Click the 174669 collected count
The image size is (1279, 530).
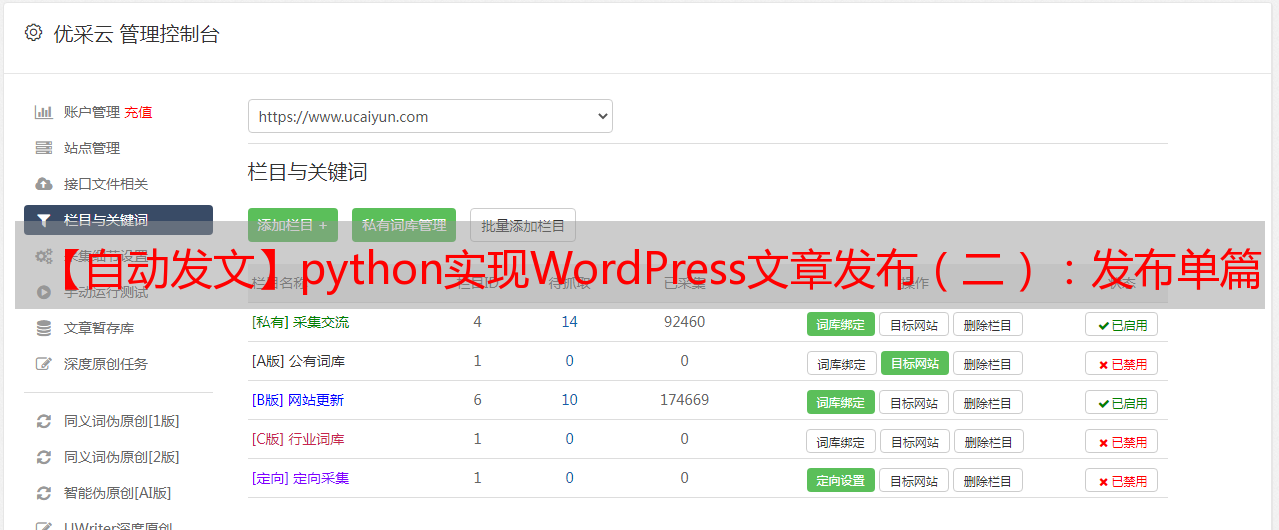(x=684, y=400)
